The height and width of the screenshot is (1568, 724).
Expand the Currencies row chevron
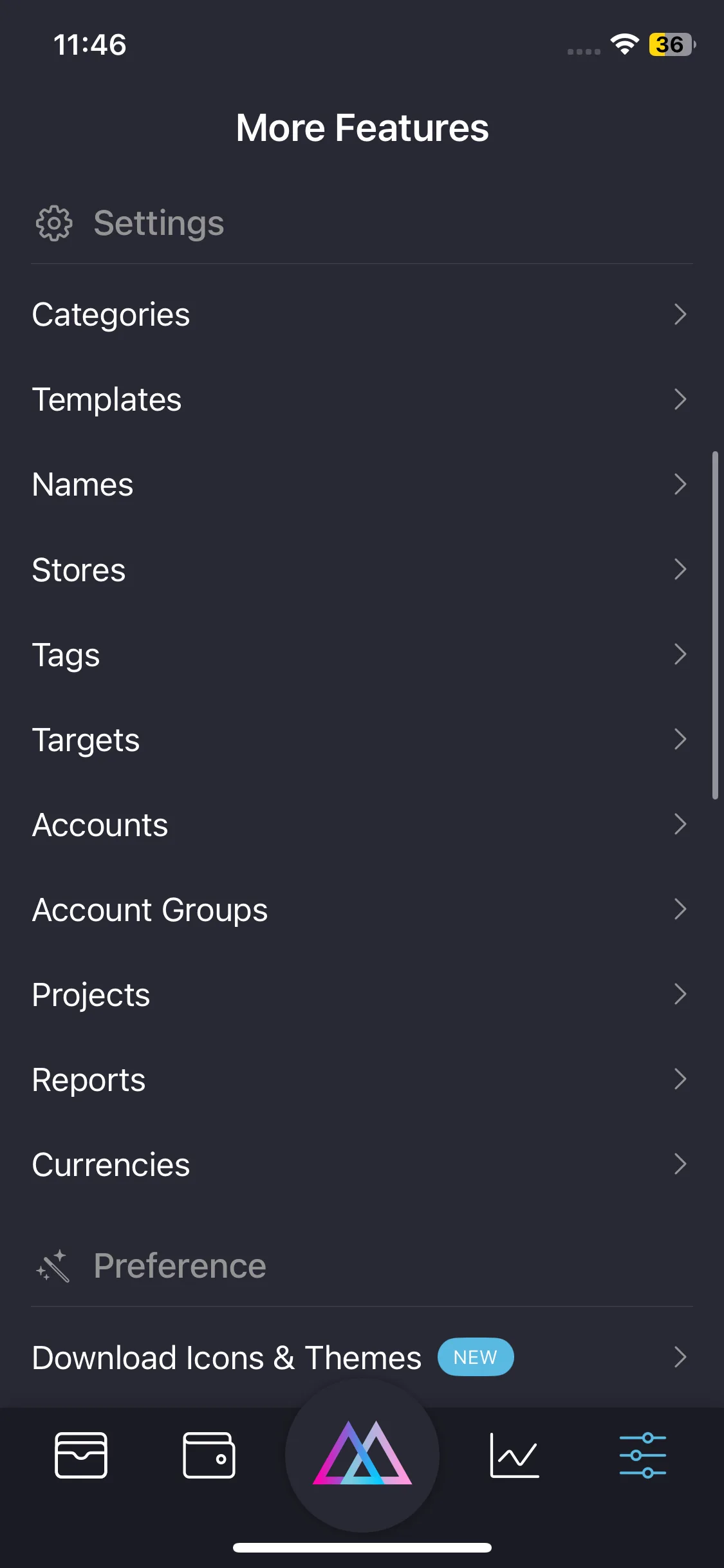[680, 1164]
